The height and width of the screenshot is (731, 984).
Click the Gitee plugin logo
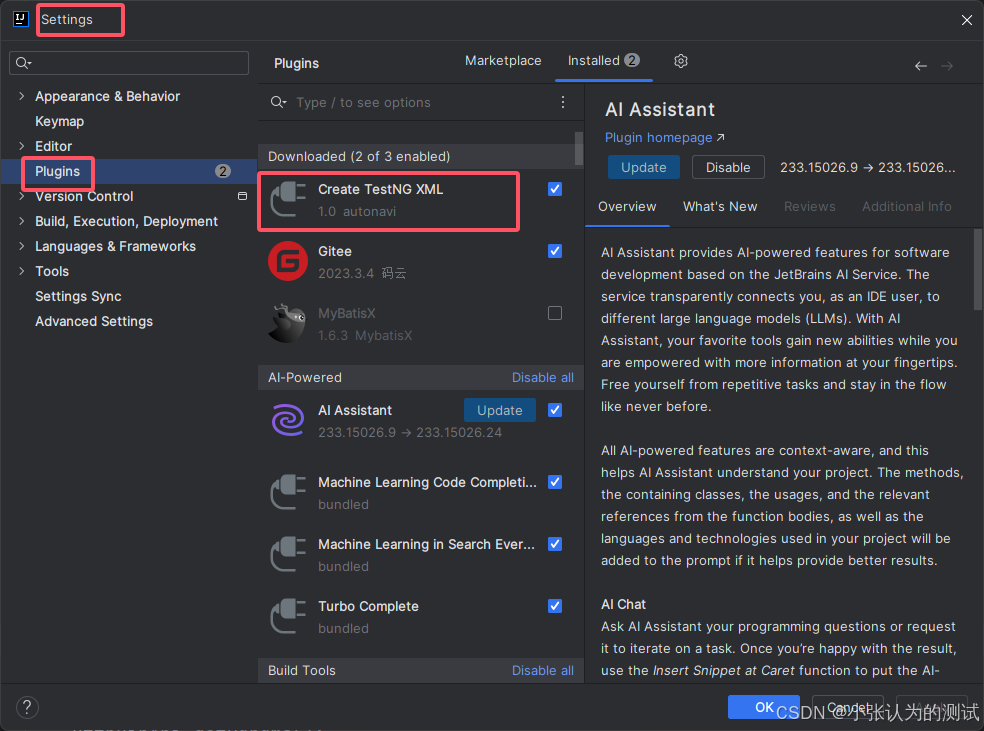tap(288, 261)
